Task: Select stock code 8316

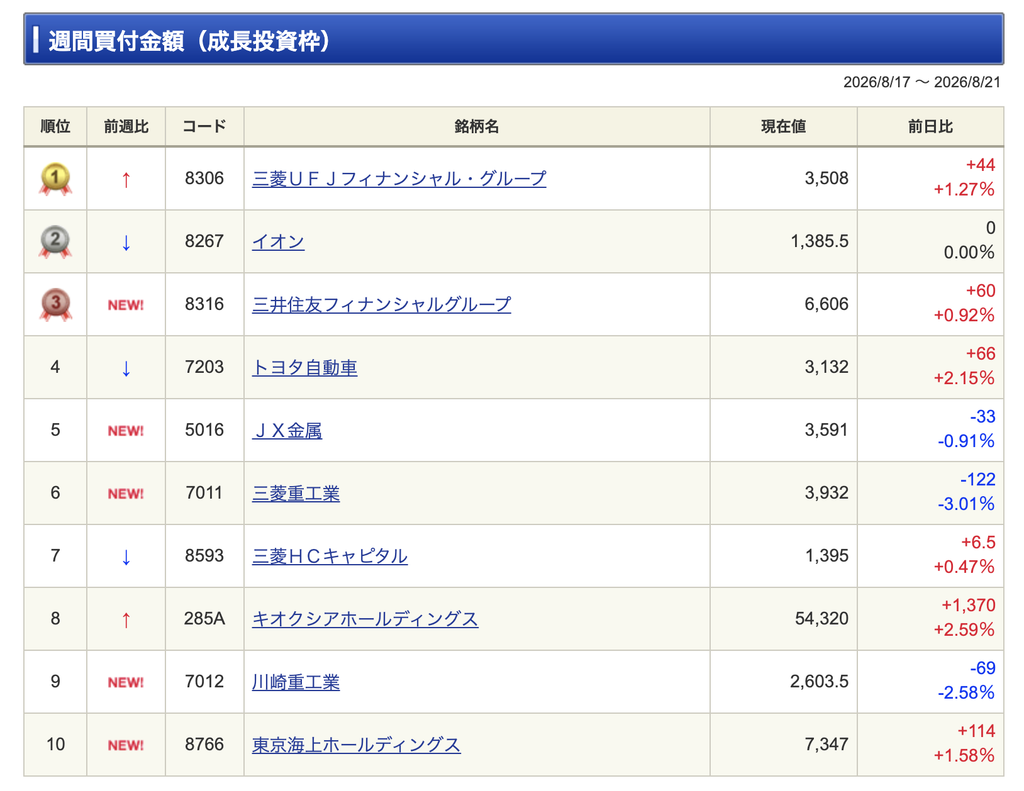Action: (204, 304)
